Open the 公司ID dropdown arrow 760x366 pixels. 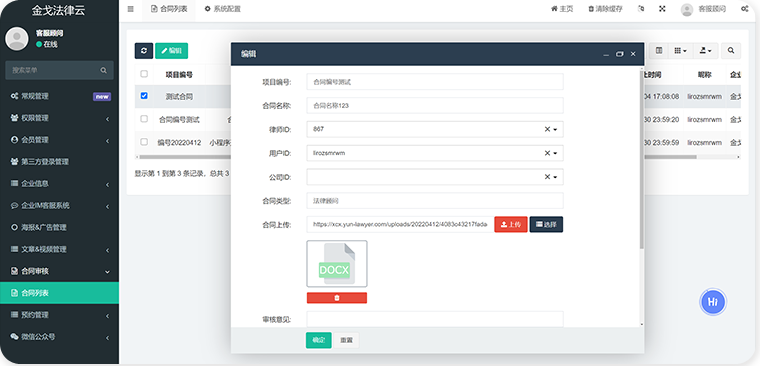[555, 177]
